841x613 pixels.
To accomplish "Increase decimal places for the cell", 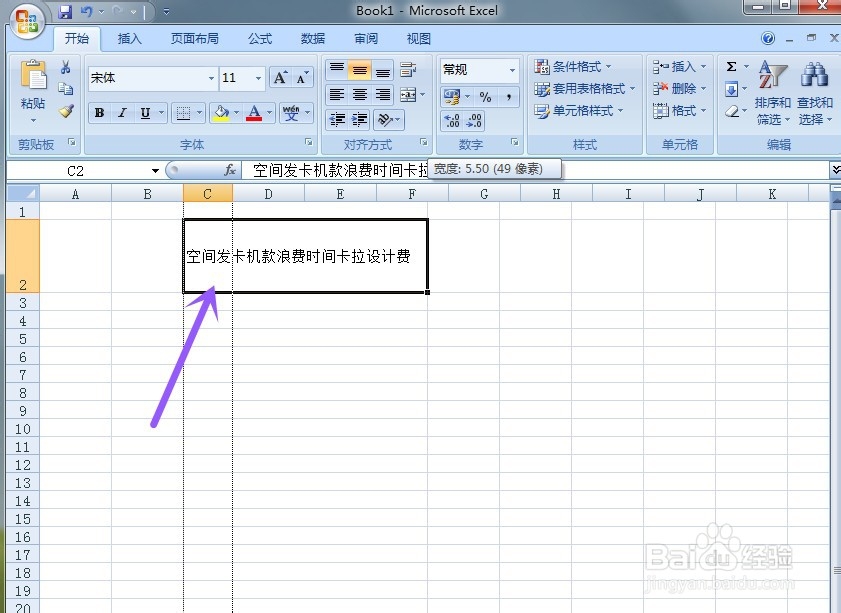I will [x=452, y=120].
